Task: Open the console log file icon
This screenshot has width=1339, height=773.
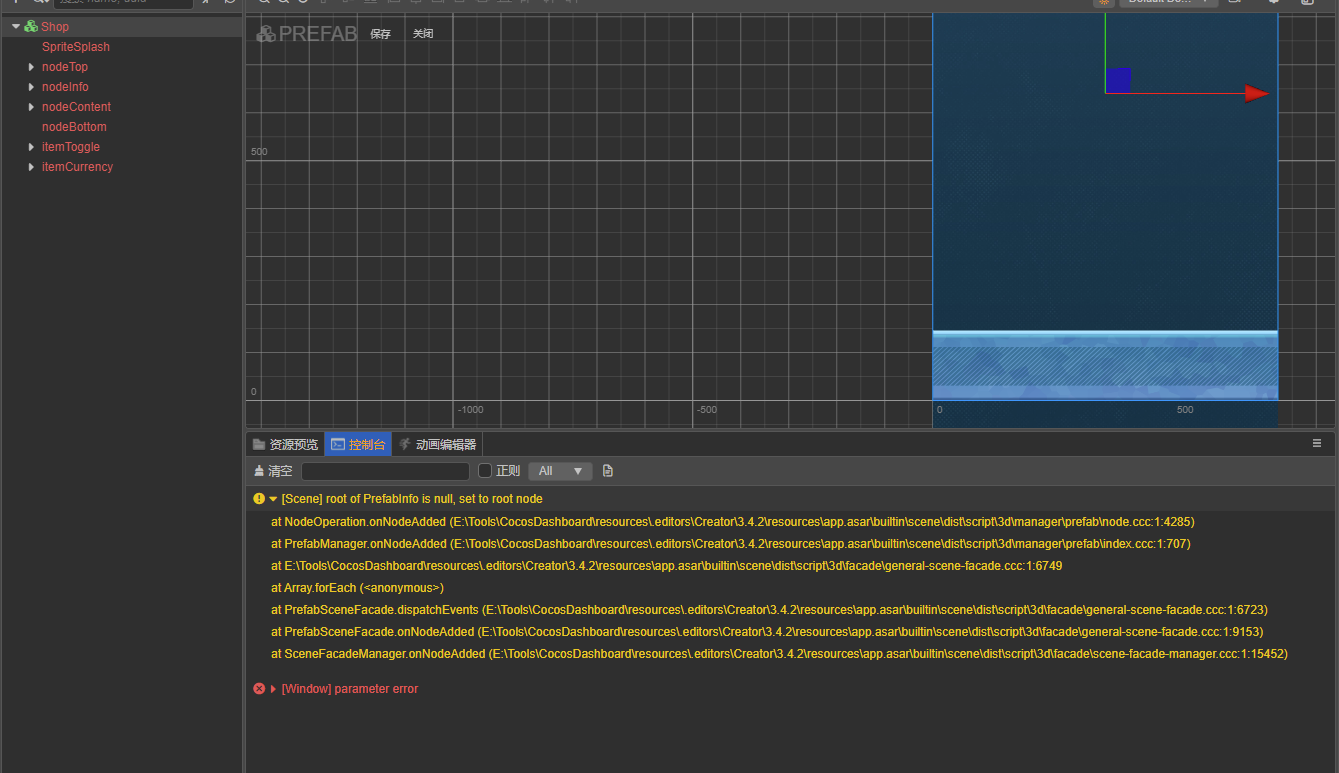Action: click(608, 471)
